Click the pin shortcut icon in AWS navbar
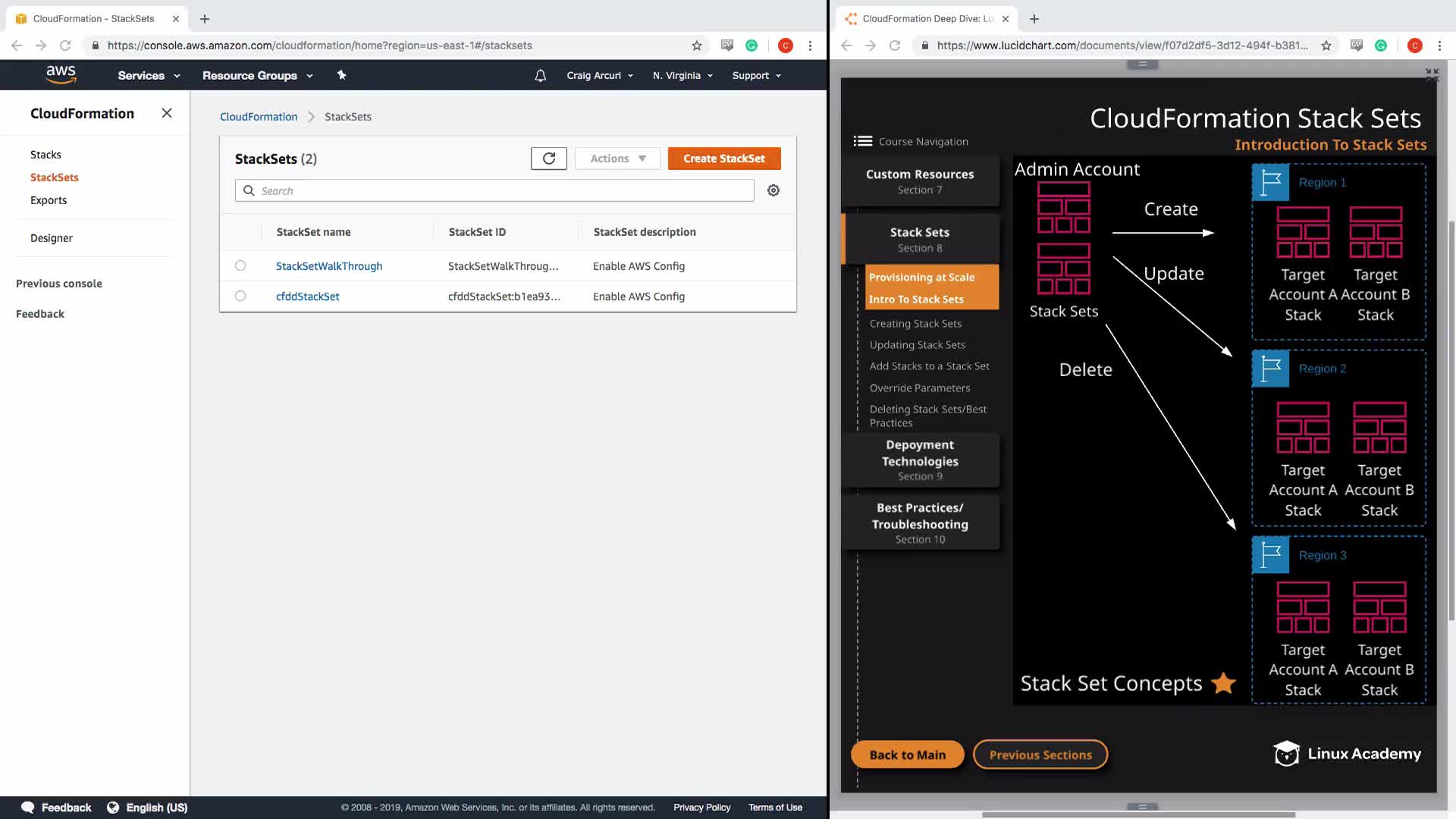 [x=341, y=75]
